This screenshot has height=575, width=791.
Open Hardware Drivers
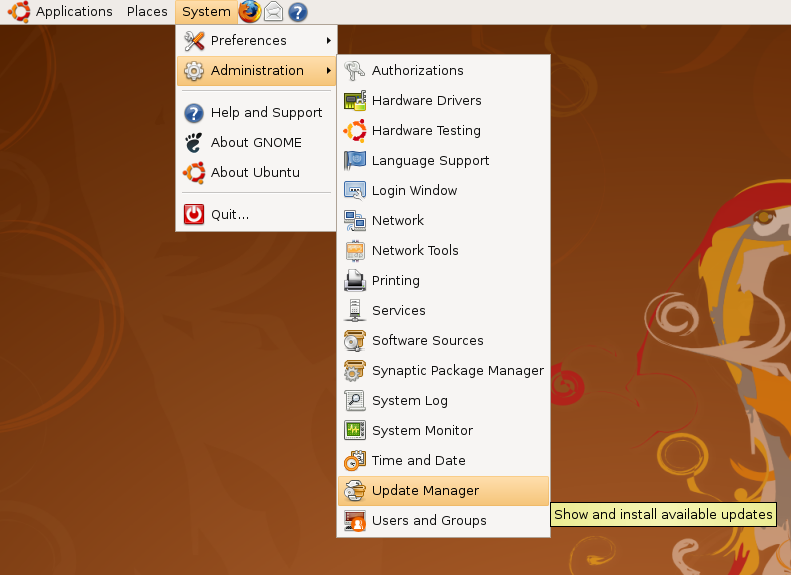point(443,100)
